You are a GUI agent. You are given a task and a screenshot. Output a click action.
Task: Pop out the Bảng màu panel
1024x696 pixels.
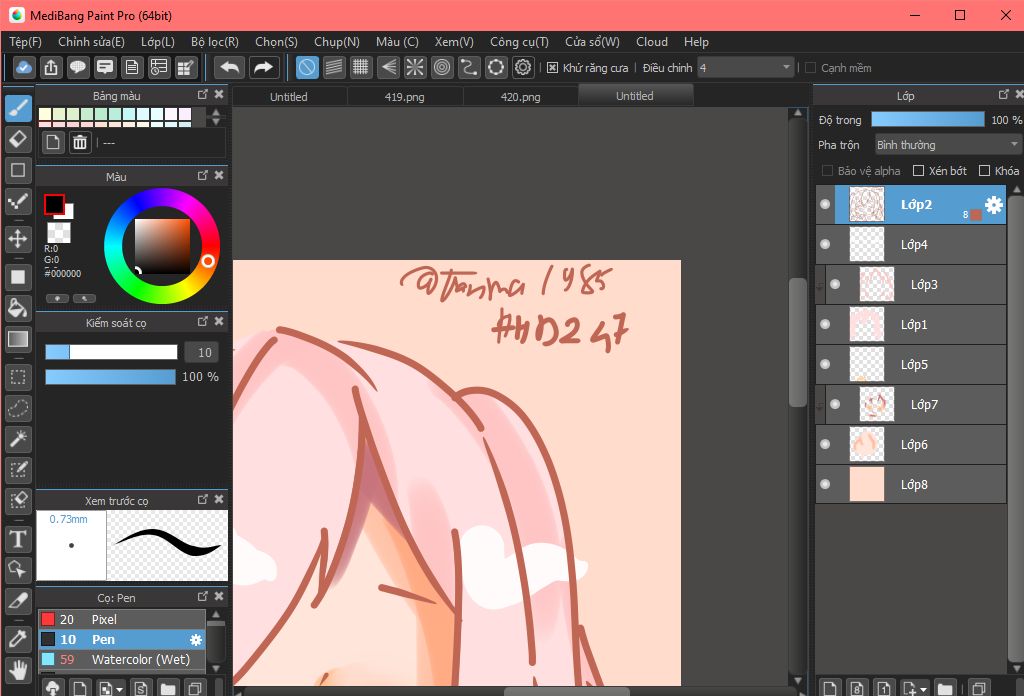(202, 95)
